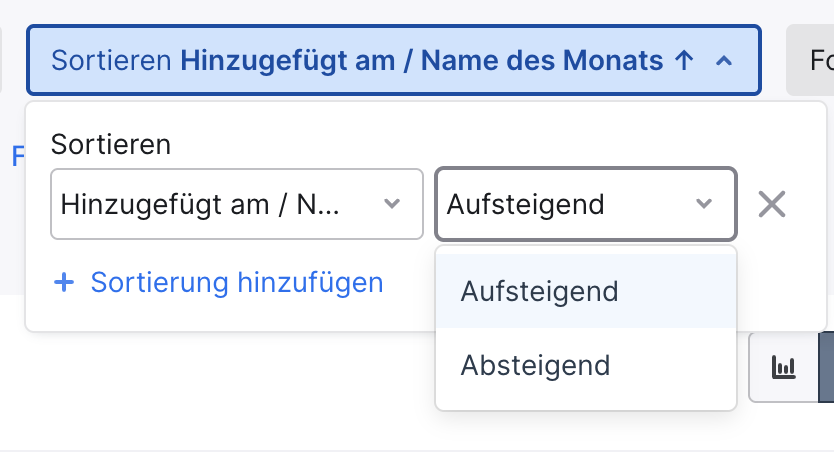Image resolution: width=834 pixels, height=454 pixels.
Task: Click the partially visible Fo... button
Action: pyautogui.click(x=810, y=60)
